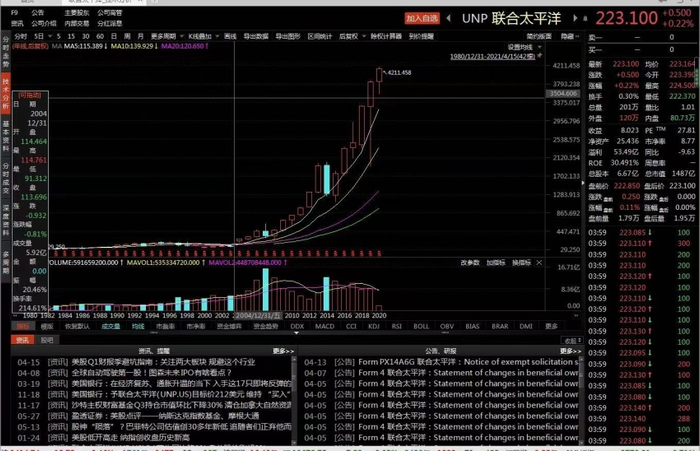This screenshot has height=451, width=700.
Task: Select 分时走势 in left sidebar
Action: coord(6,52)
